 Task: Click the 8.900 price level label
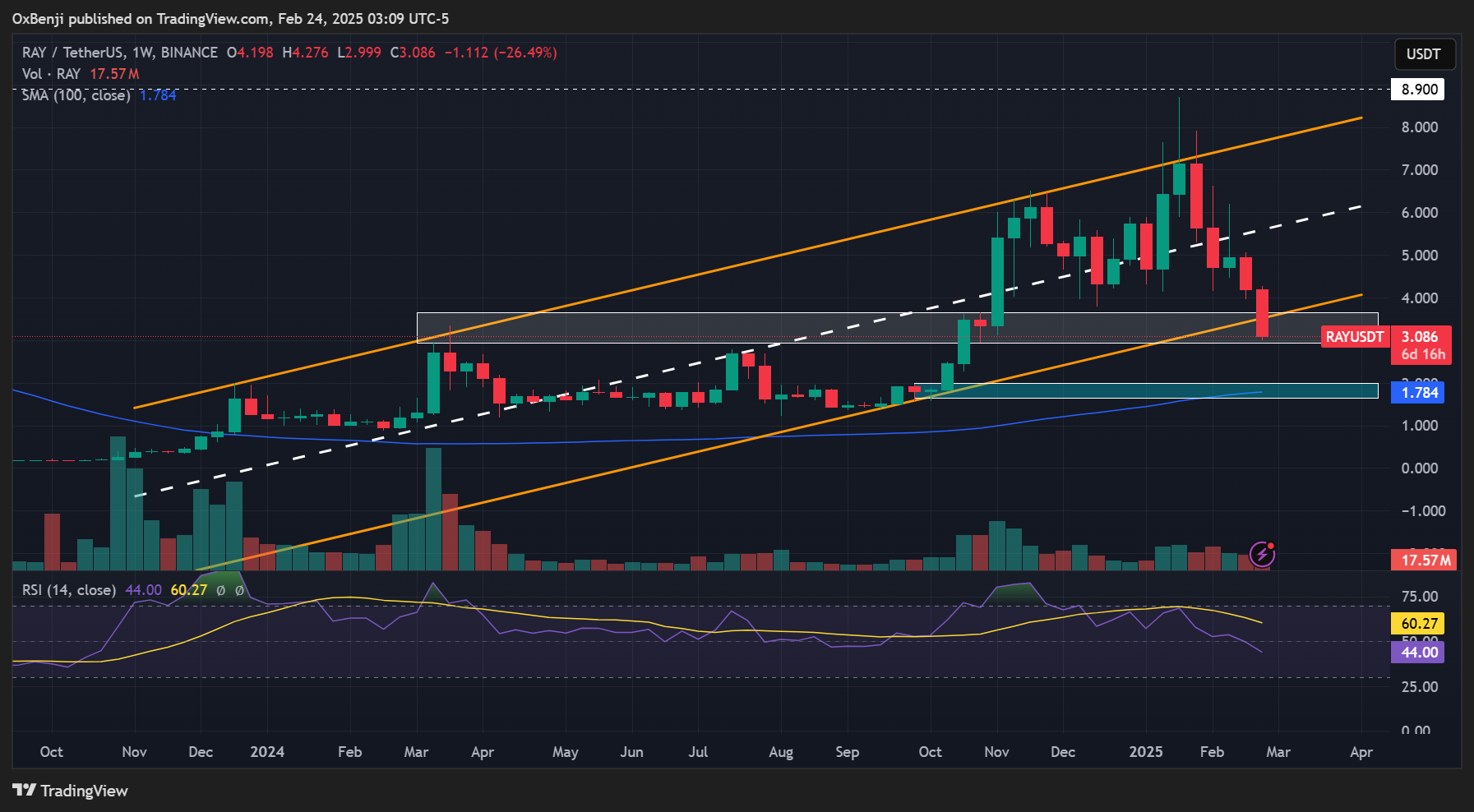[1419, 90]
